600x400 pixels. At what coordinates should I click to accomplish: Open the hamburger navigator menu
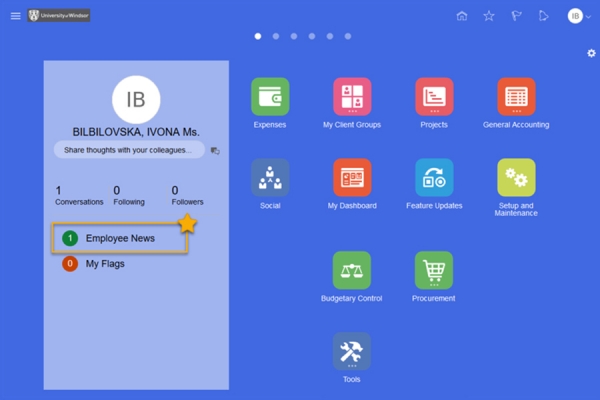click(15, 16)
